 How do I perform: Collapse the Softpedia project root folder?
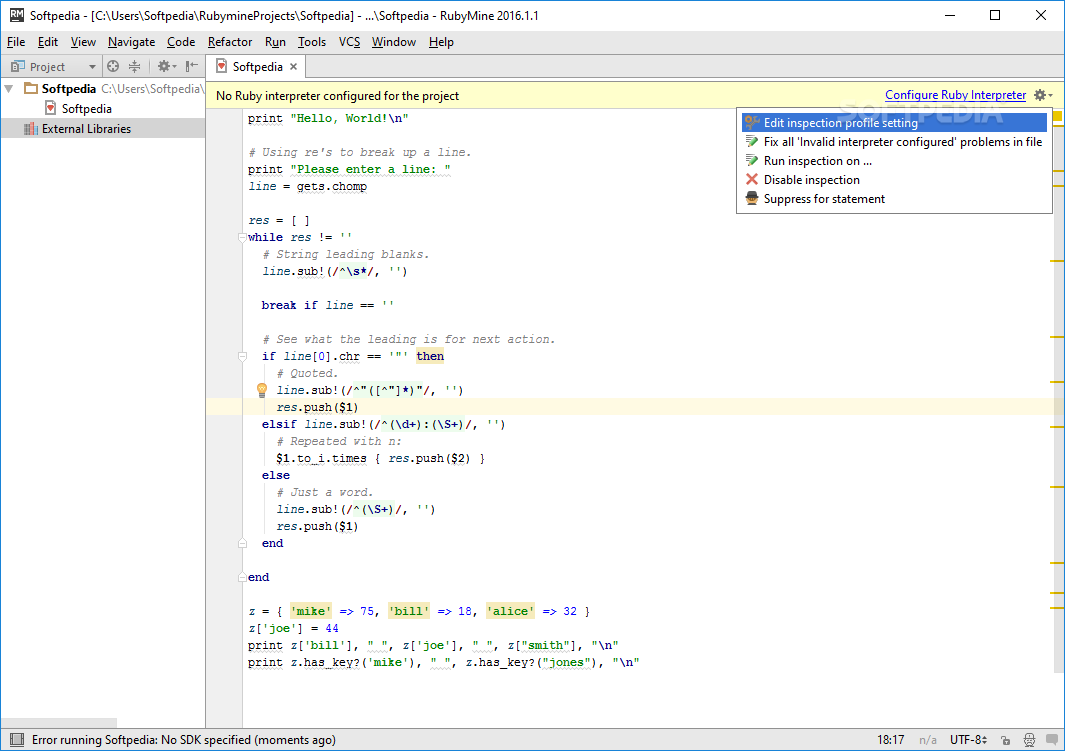[x=9, y=88]
